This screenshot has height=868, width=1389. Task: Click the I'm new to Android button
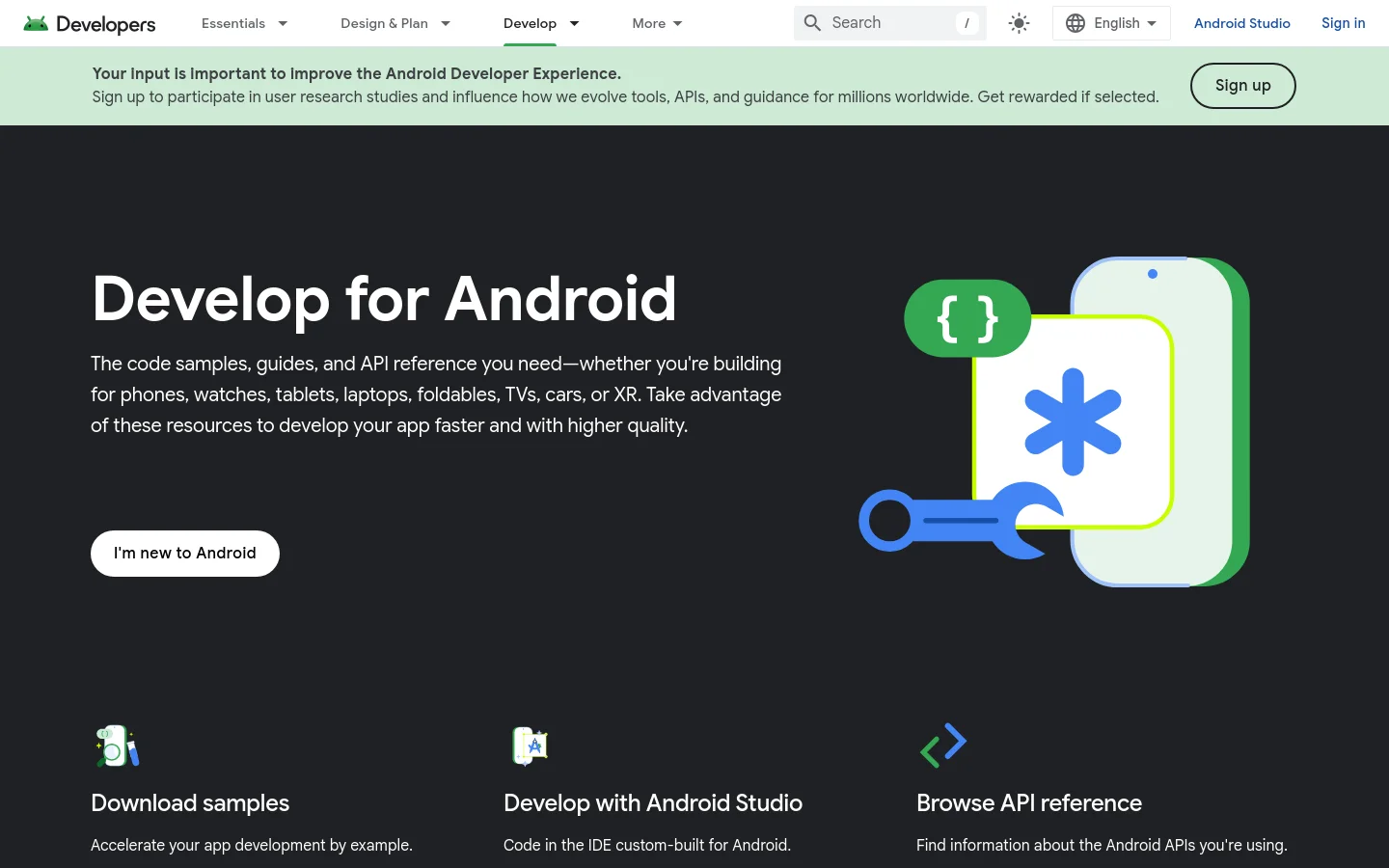click(185, 554)
